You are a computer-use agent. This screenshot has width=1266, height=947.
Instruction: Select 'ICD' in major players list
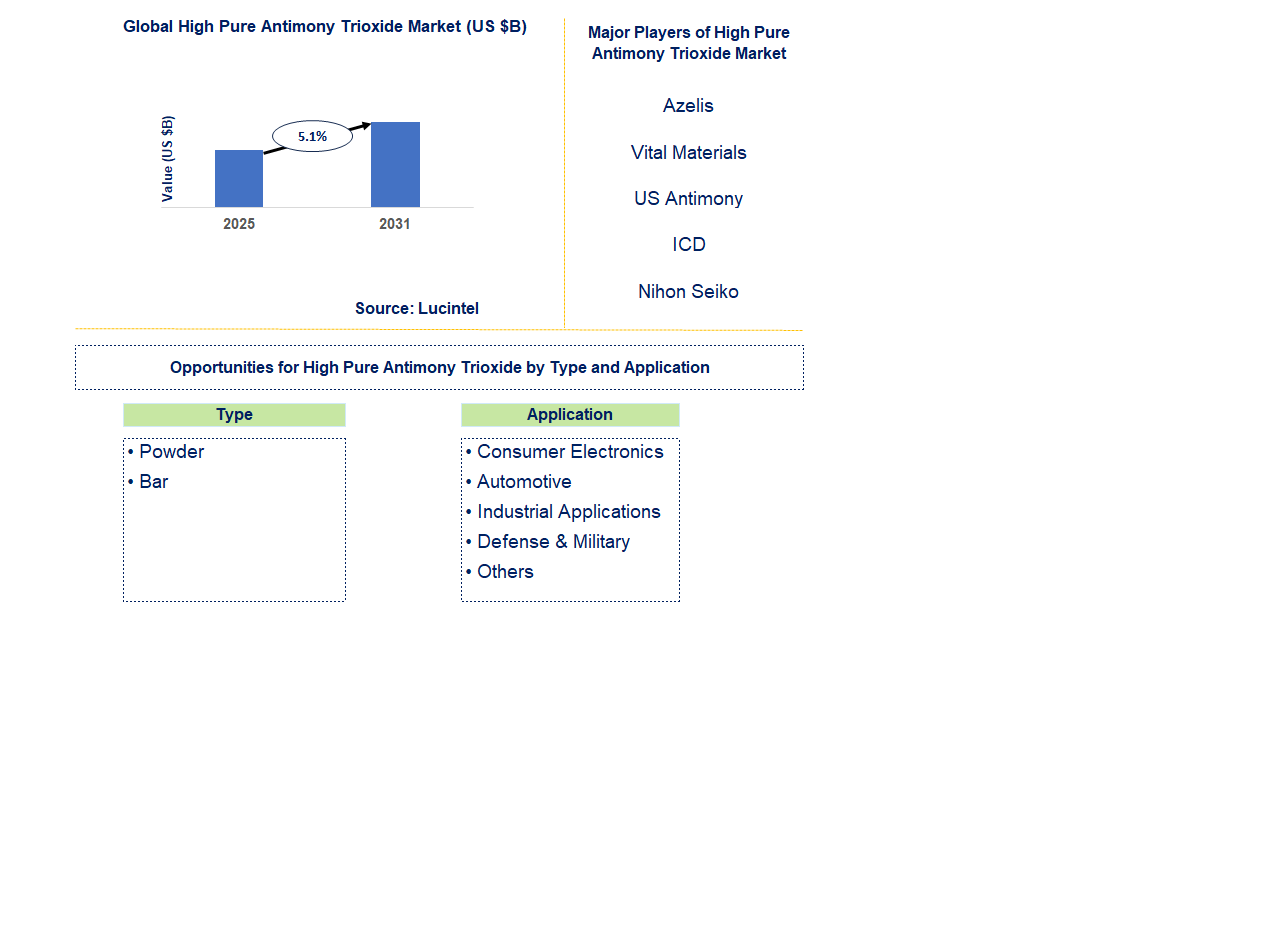pyautogui.click(x=689, y=245)
